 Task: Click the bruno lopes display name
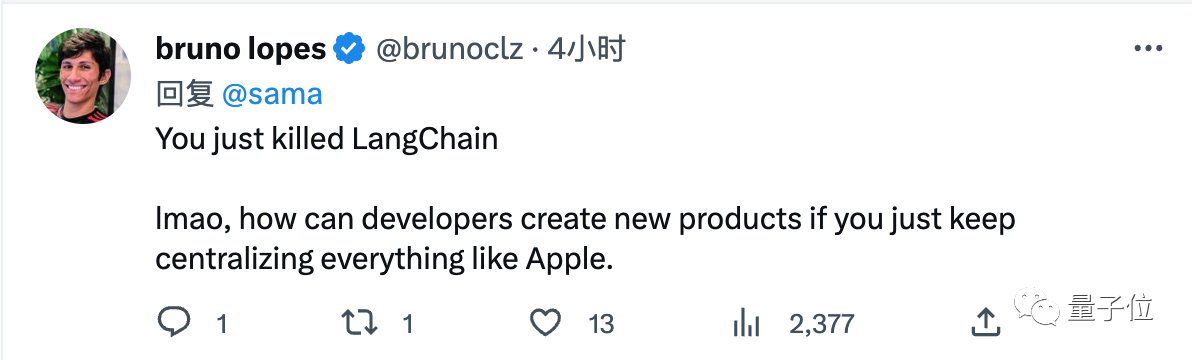point(240,49)
